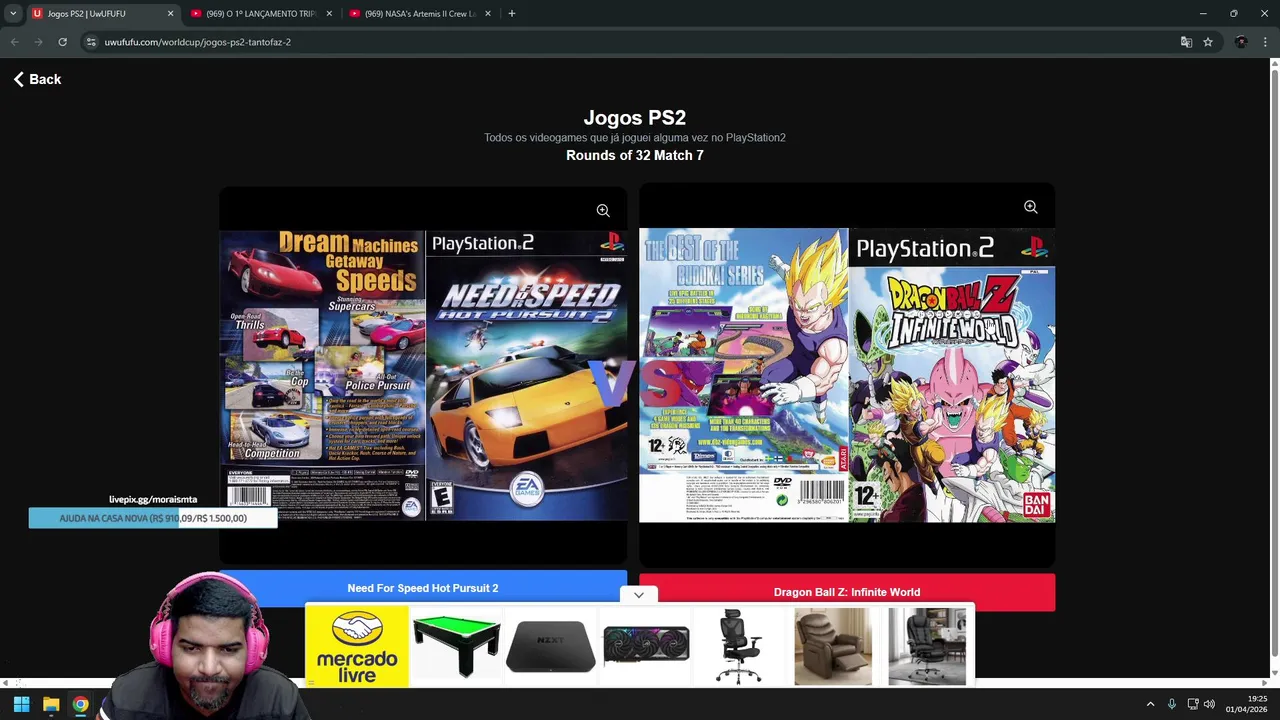1280x720 pixels.
Task: Focus the uwufufu.com address bar
Action: point(630,42)
